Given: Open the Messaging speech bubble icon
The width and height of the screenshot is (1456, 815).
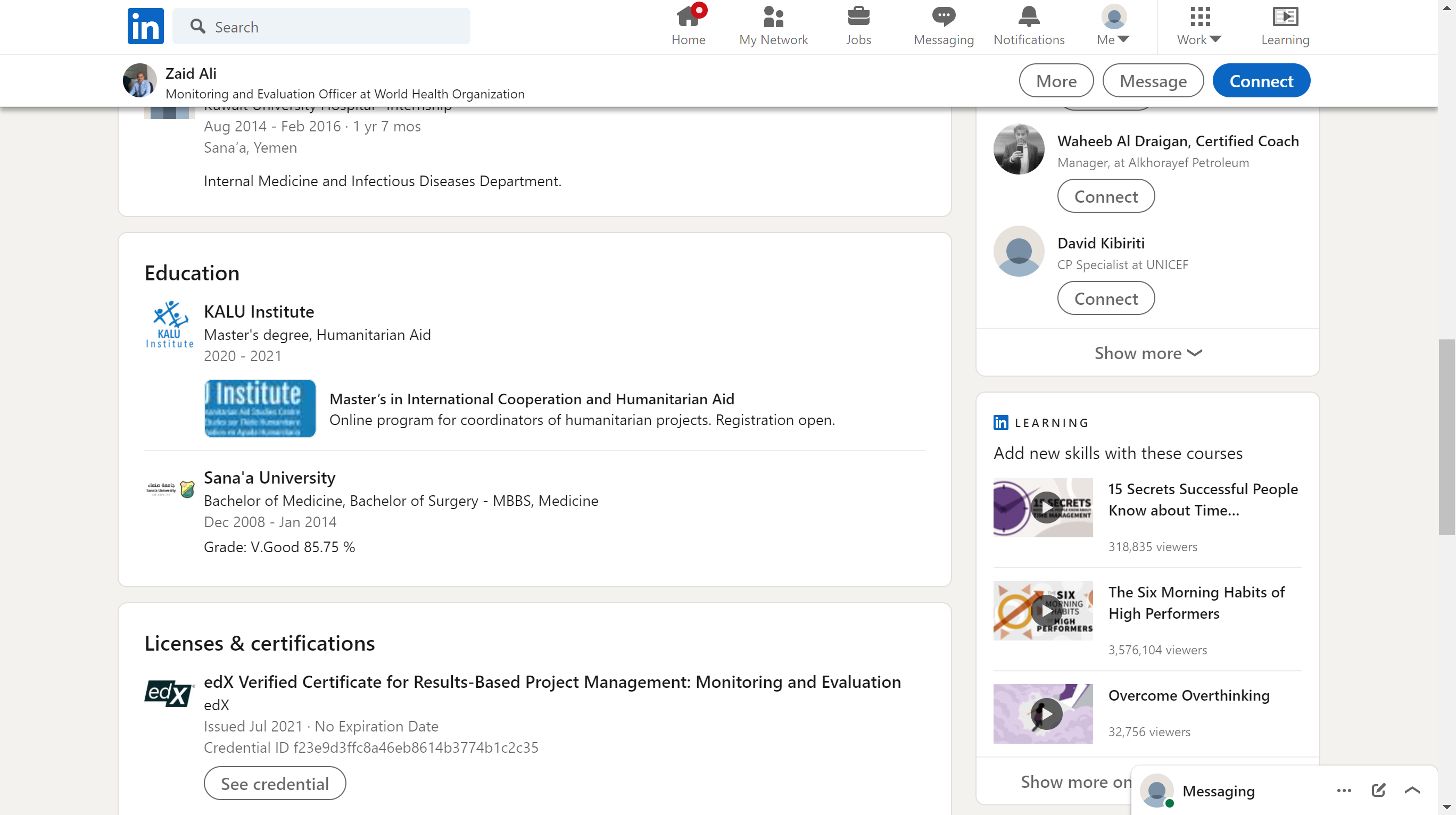Looking at the screenshot, I should coord(944,17).
